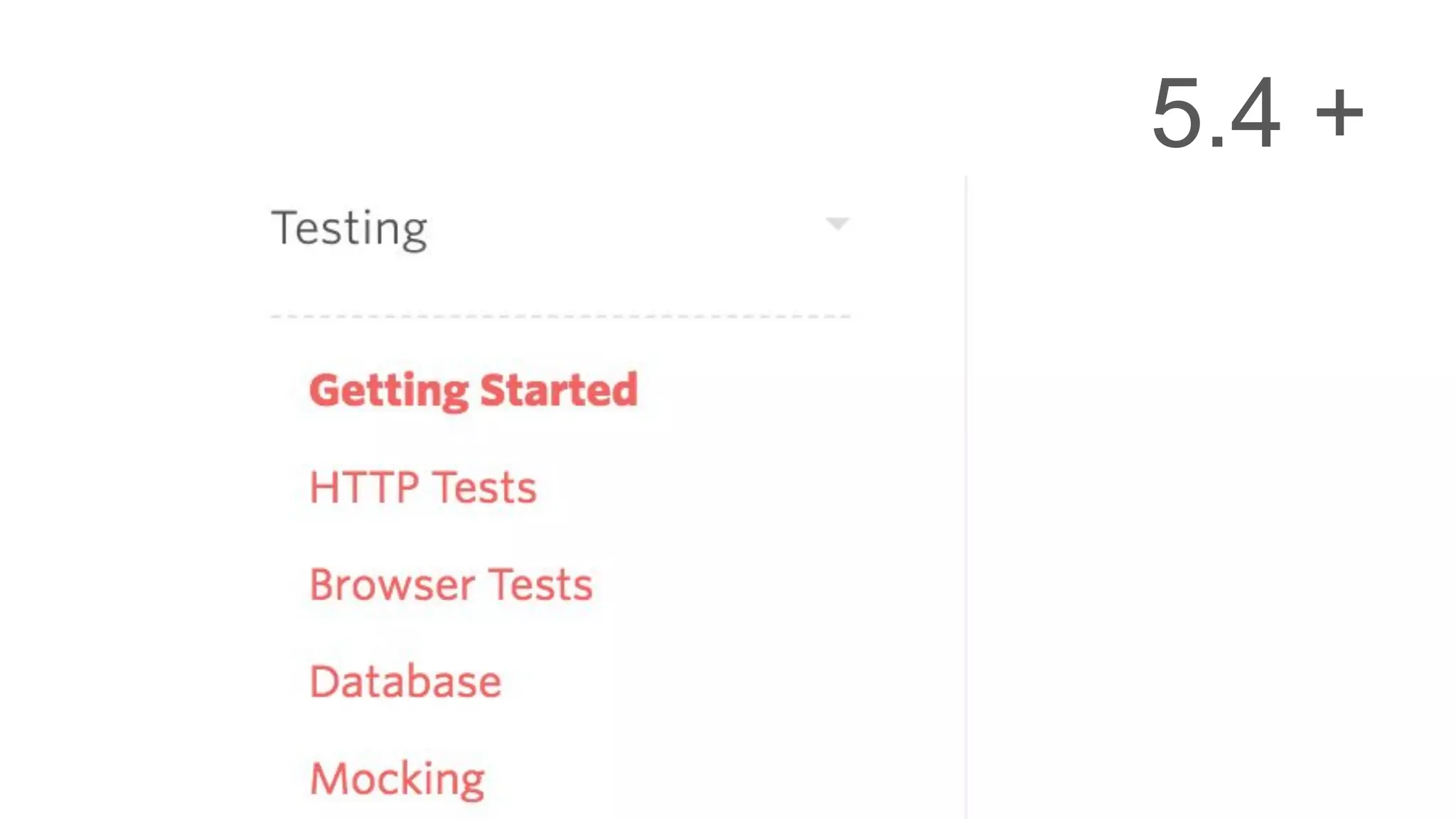Select the Database link in the sidebar
Screen dimensions: 1456x819
[405, 682]
